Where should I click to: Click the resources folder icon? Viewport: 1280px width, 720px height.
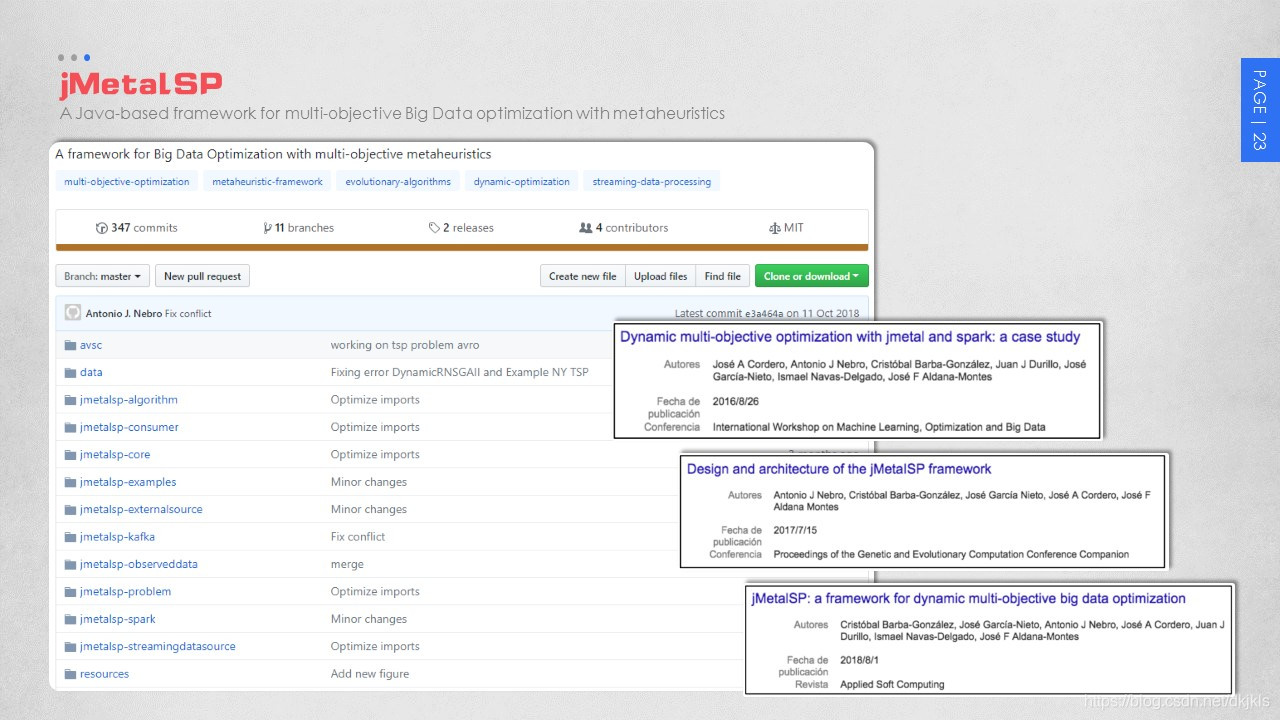coord(70,674)
